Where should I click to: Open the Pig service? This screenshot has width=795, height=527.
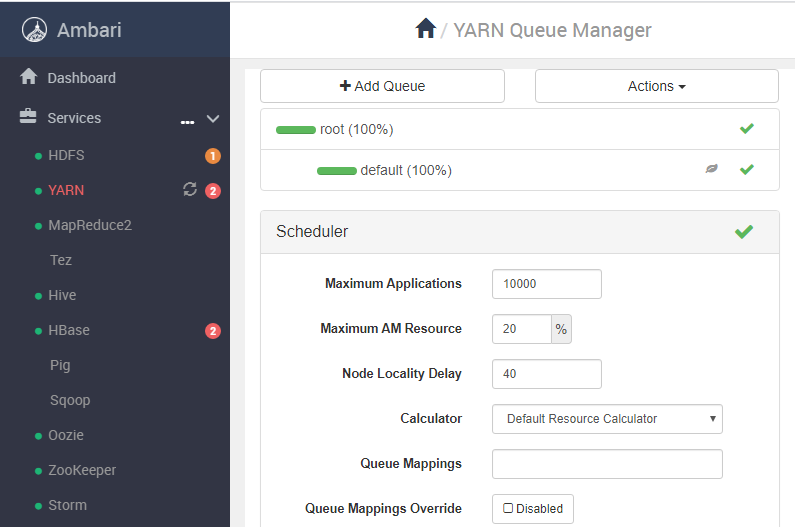60,365
